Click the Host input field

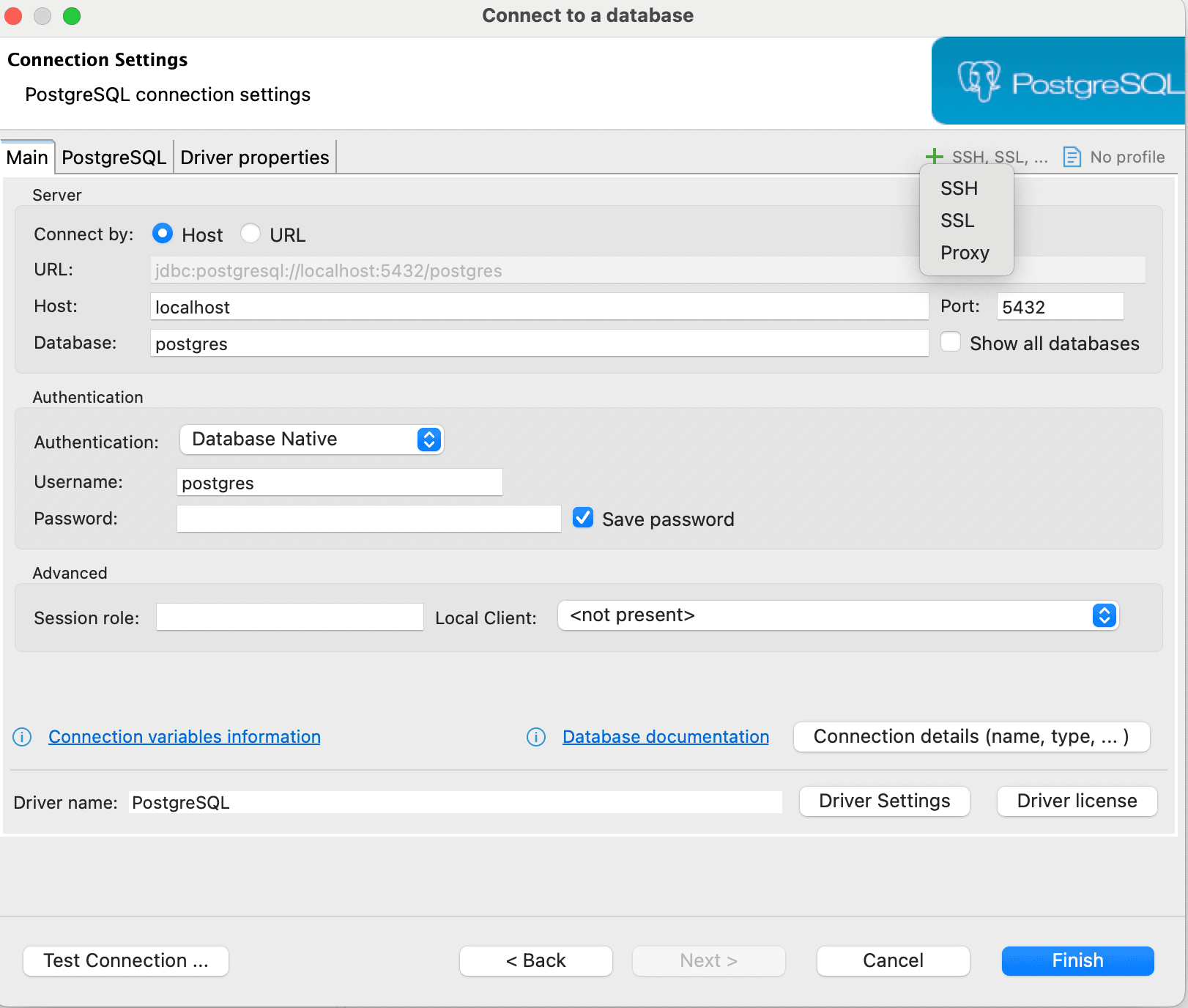(x=540, y=307)
